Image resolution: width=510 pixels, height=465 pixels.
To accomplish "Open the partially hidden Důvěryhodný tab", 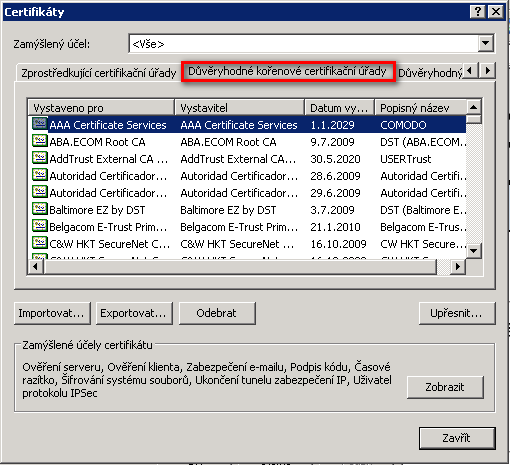I will (x=430, y=73).
